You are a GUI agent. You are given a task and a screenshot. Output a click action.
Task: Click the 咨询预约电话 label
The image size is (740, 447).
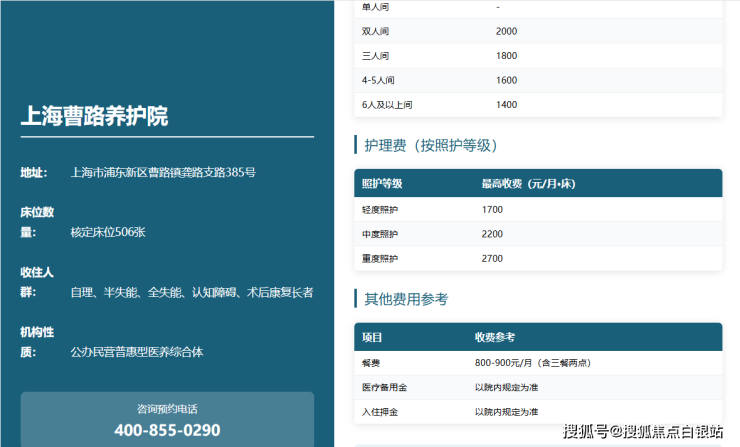coord(167,409)
